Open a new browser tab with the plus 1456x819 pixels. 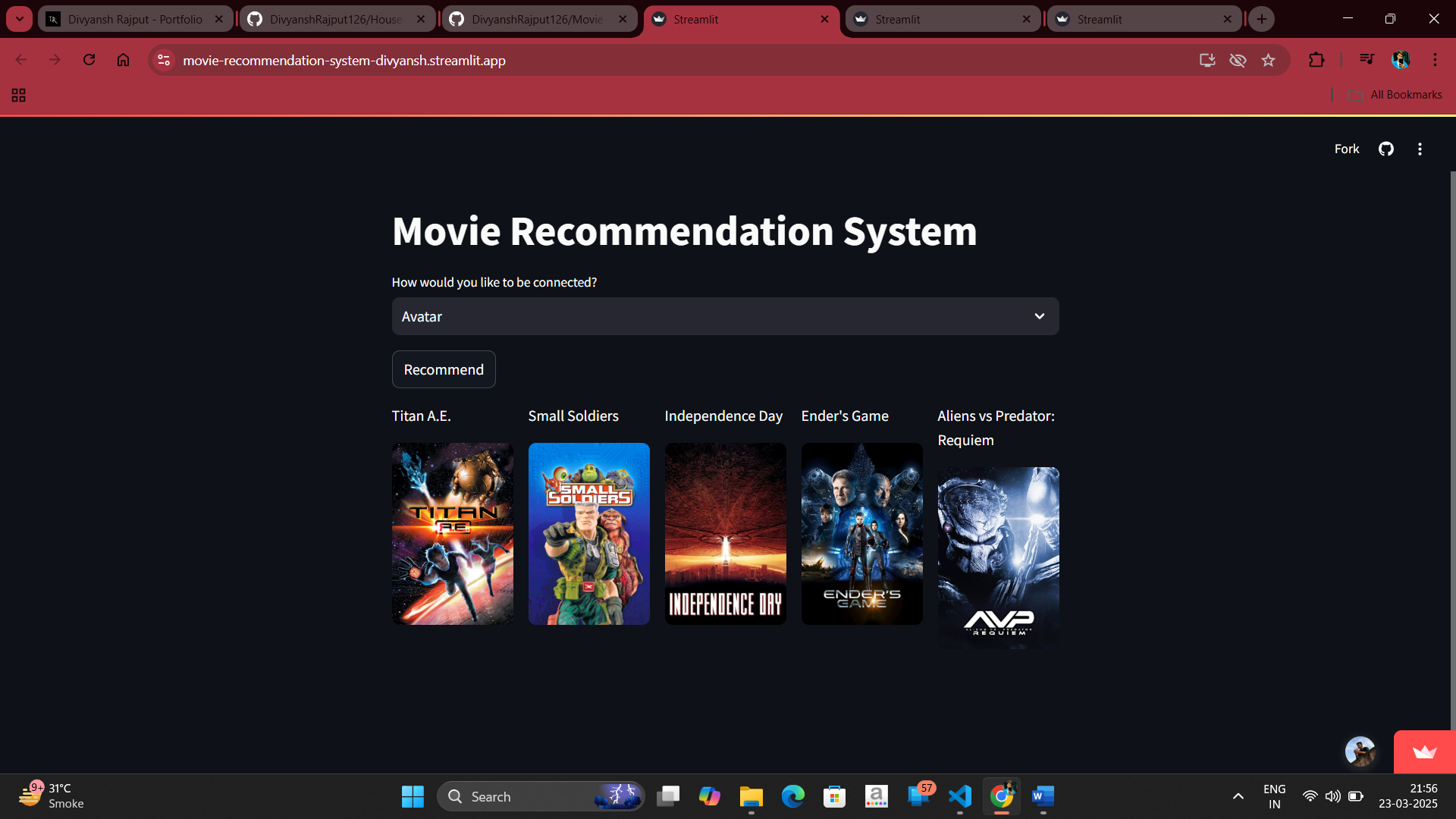pyautogui.click(x=1262, y=19)
